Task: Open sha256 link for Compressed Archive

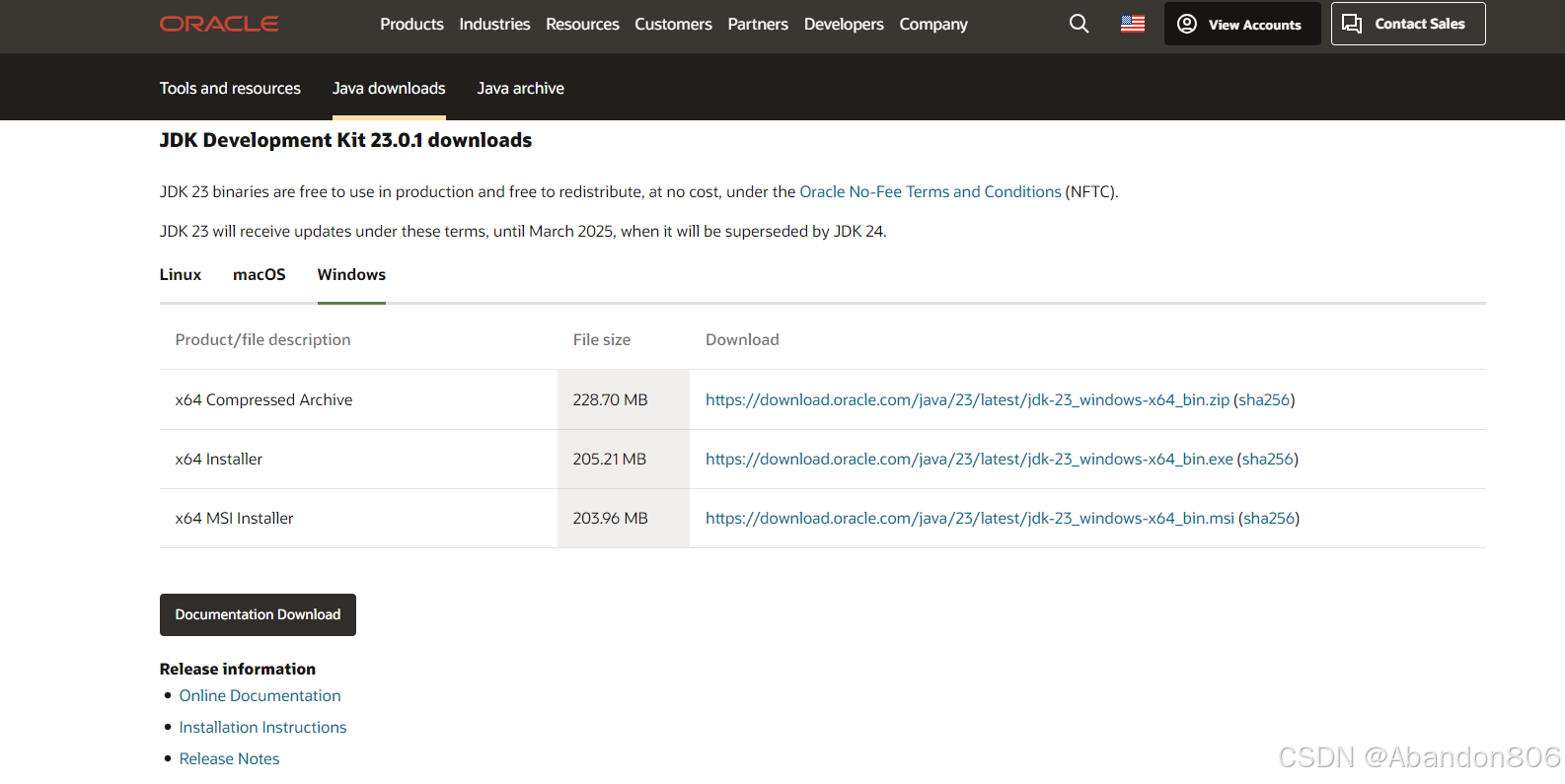Action: (x=1264, y=399)
